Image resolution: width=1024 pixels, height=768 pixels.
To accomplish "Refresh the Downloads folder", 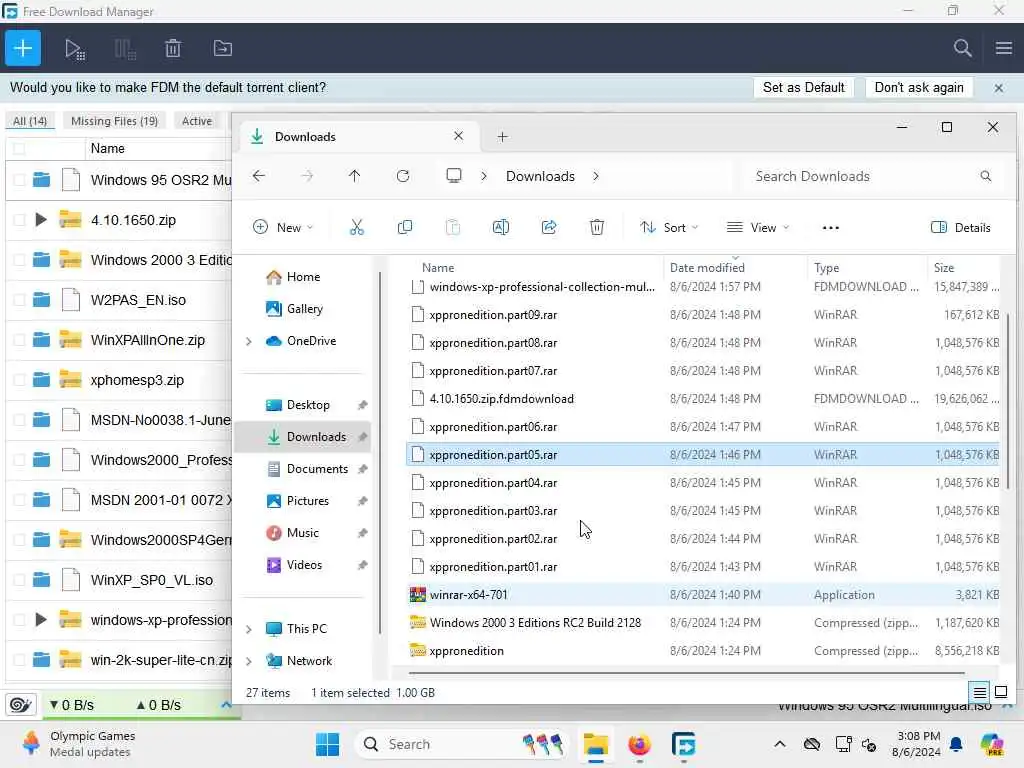I will [403, 176].
